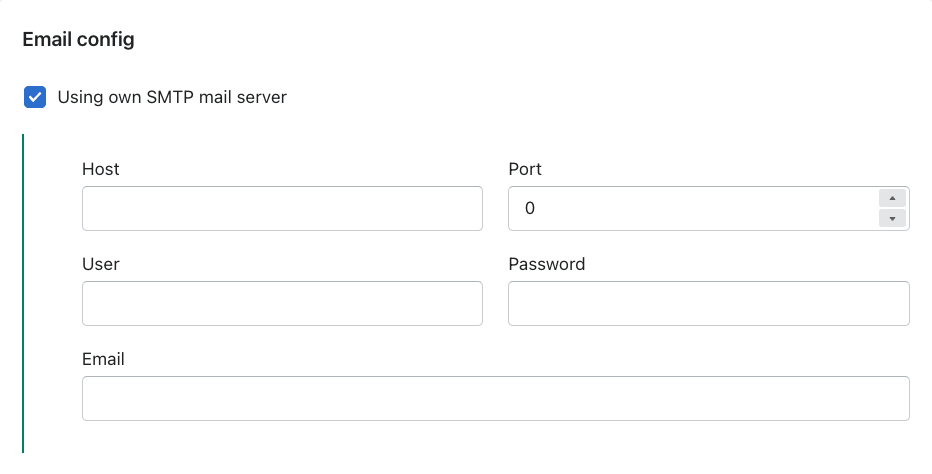Click the User field label
This screenshot has width=932, height=474.
pyautogui.click(x=101, y=264)
